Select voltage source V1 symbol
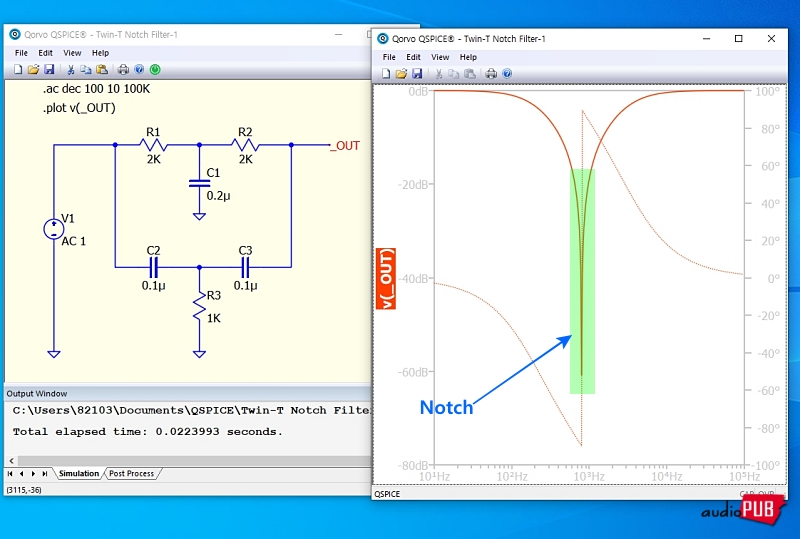This screenshot has height=539, width=800. 54,229
